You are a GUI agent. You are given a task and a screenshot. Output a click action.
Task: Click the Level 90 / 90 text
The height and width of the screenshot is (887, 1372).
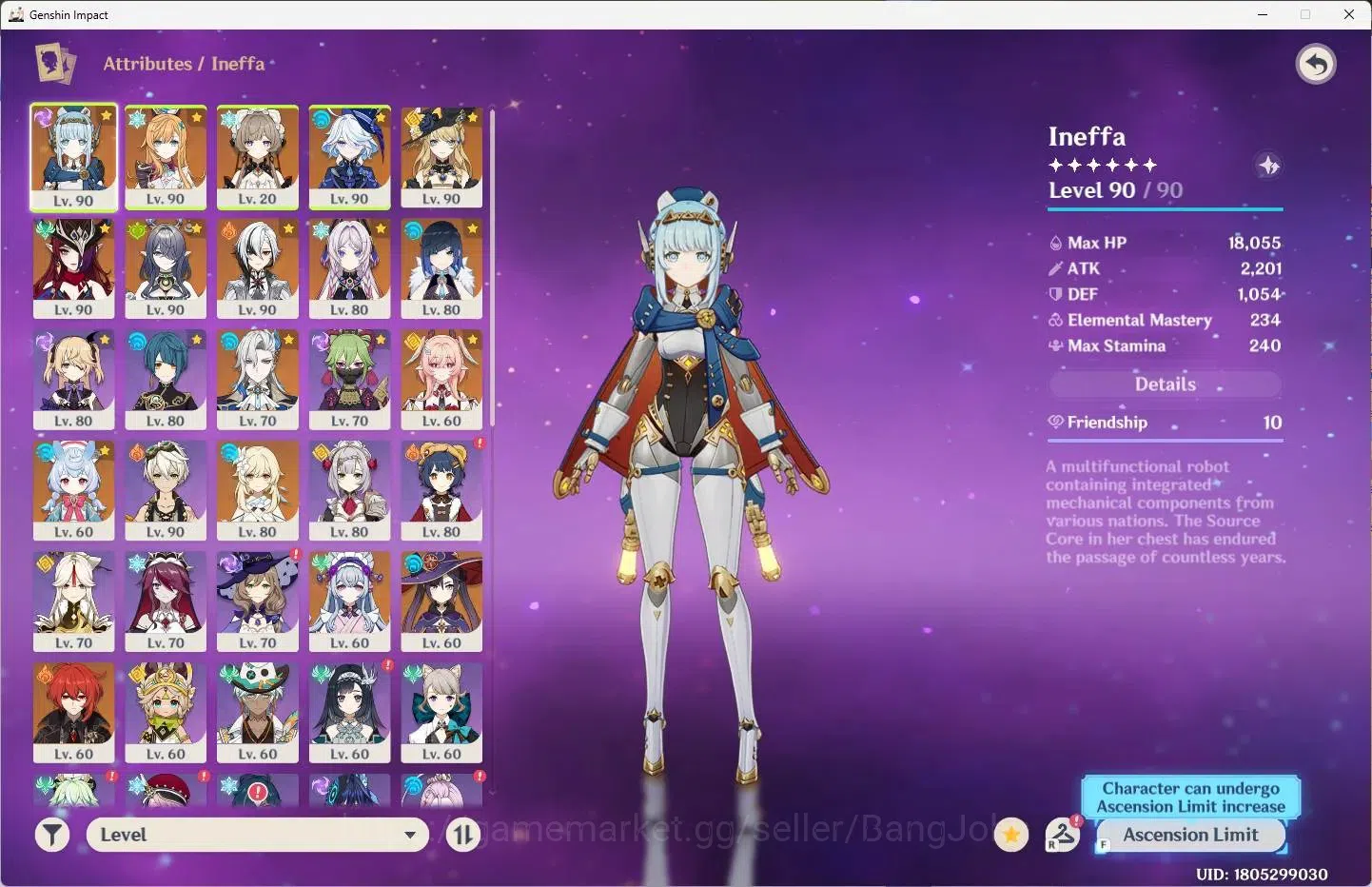(x=1116, y=190)
